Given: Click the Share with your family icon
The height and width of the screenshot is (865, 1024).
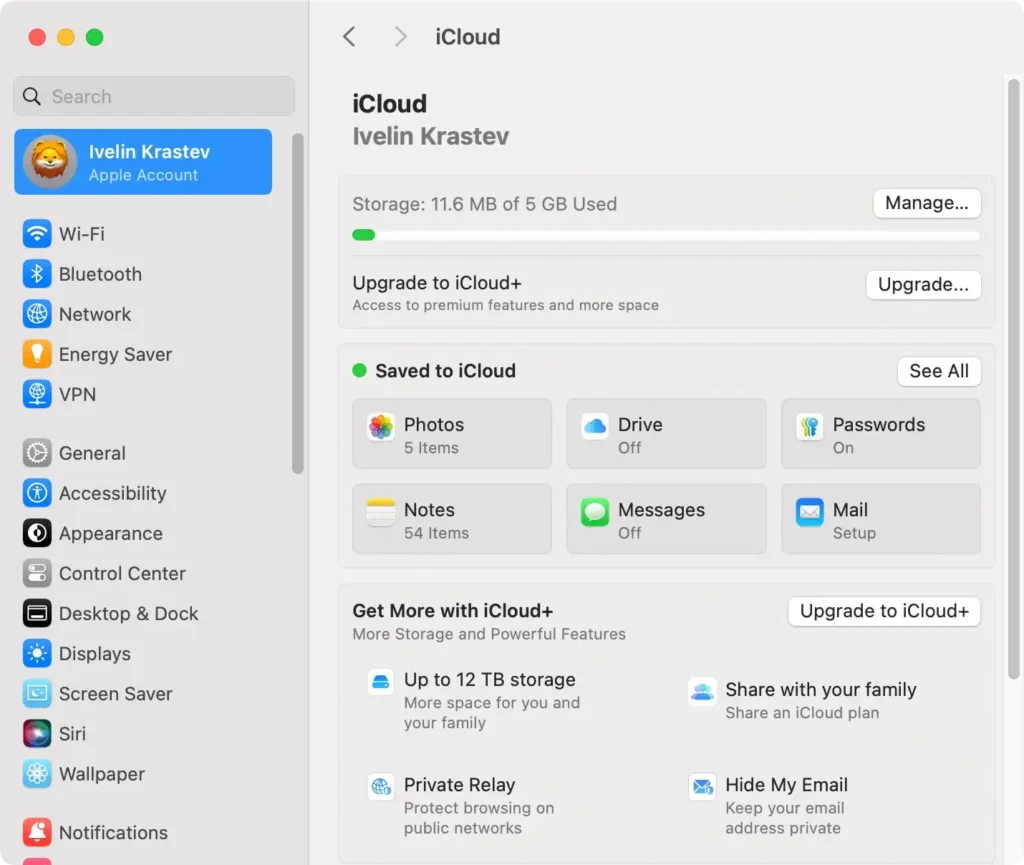Looking at the screenshot, I should pyautogui.click(x=703, y=692).
